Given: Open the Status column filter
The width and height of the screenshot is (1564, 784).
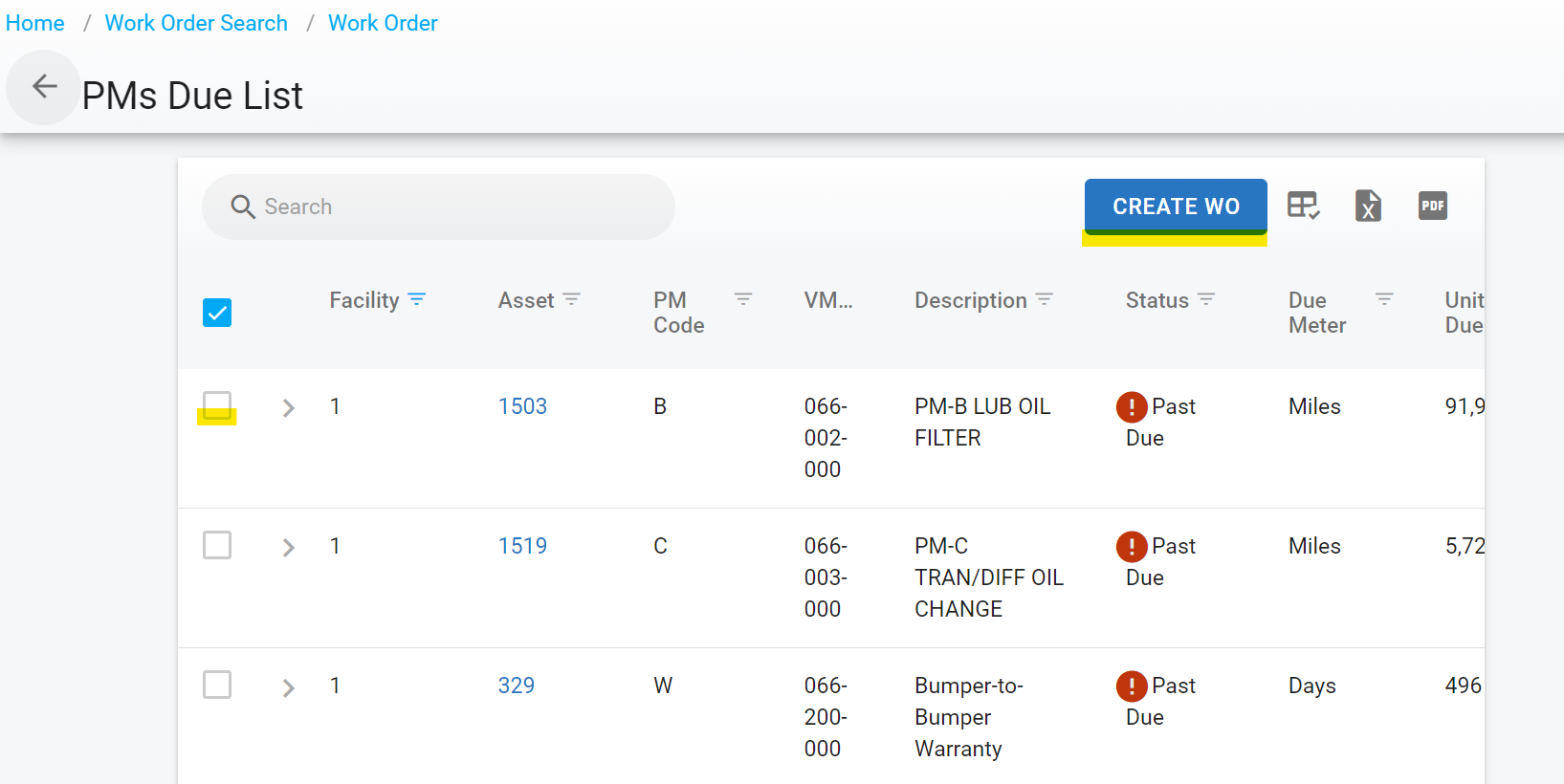Looking at the screenshot, I should point(1206,299).
